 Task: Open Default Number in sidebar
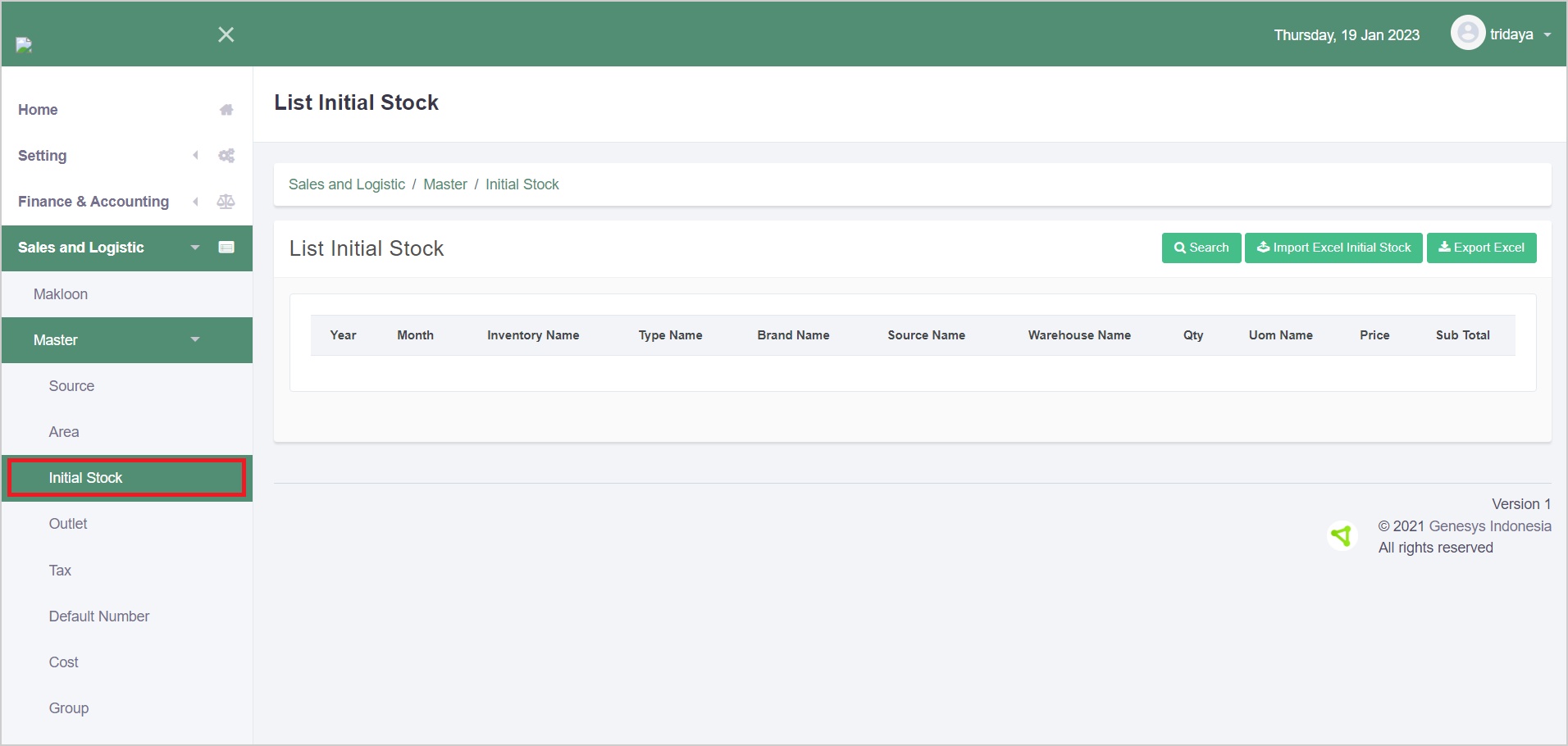coord(99,616)
